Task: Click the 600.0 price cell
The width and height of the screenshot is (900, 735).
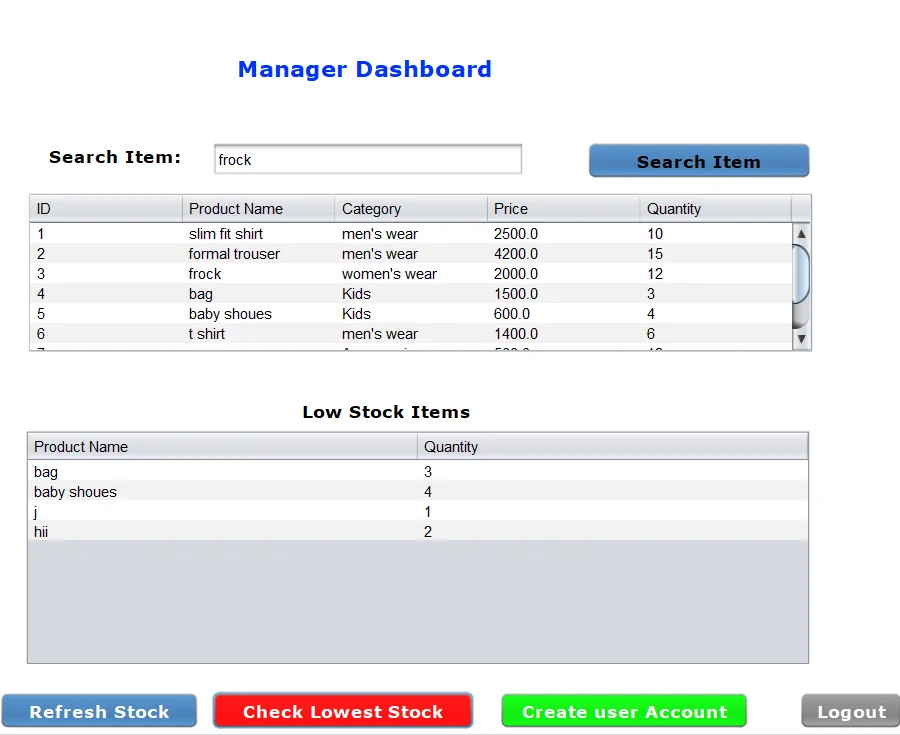Action: pyautogui.click(x=564, y=314)
